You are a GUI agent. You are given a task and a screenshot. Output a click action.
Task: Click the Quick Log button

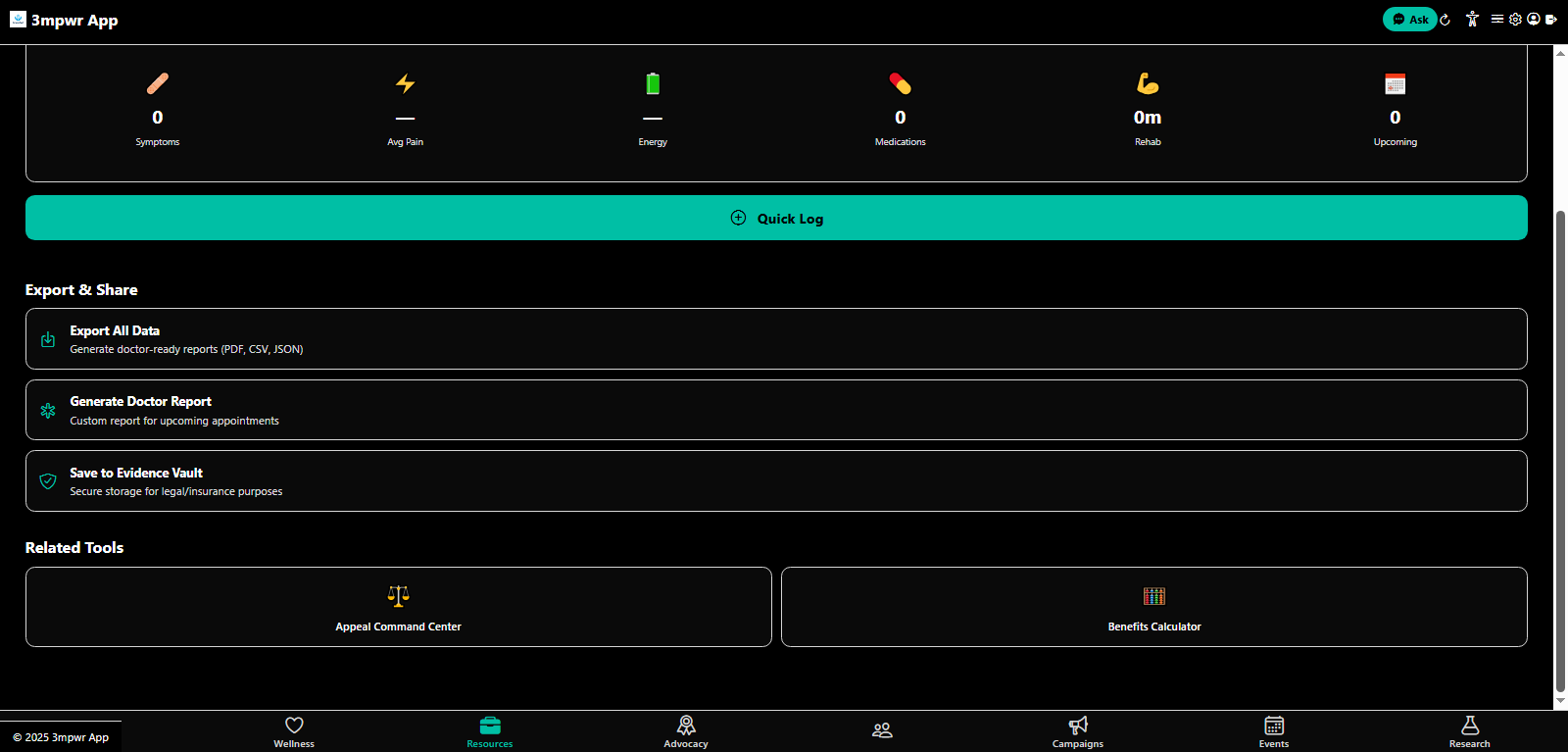(x=776, y=218)
